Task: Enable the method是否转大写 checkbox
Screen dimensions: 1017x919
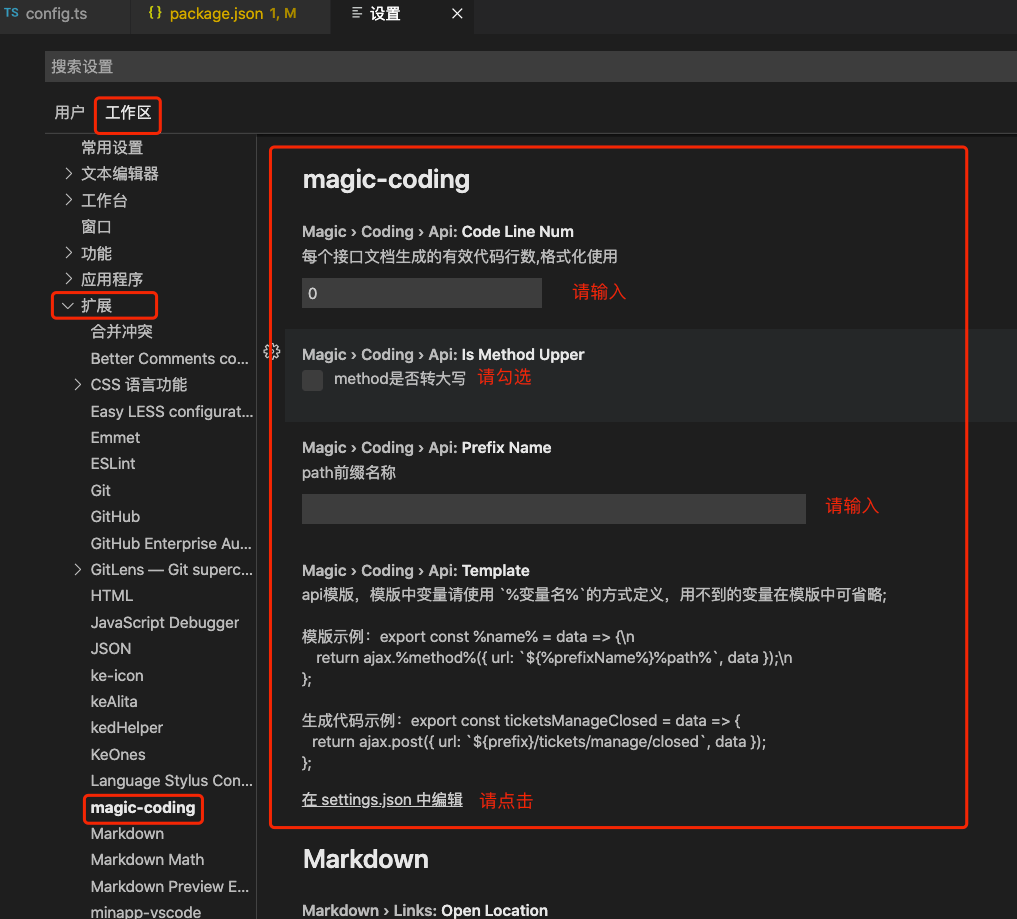Action: 311,380
